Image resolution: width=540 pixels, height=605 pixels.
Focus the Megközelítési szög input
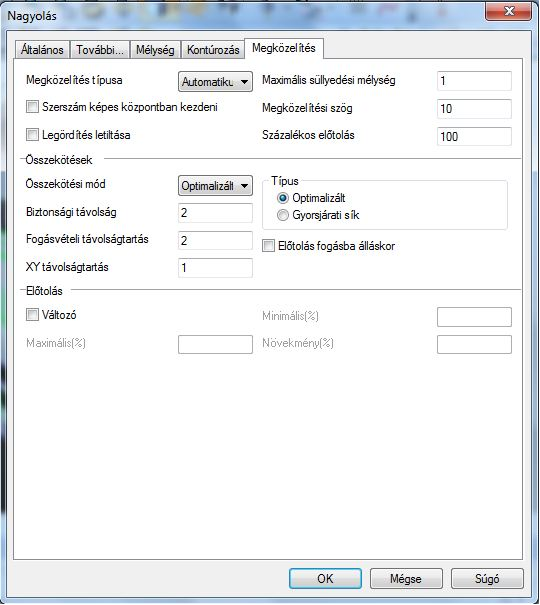tap(474, 108)
